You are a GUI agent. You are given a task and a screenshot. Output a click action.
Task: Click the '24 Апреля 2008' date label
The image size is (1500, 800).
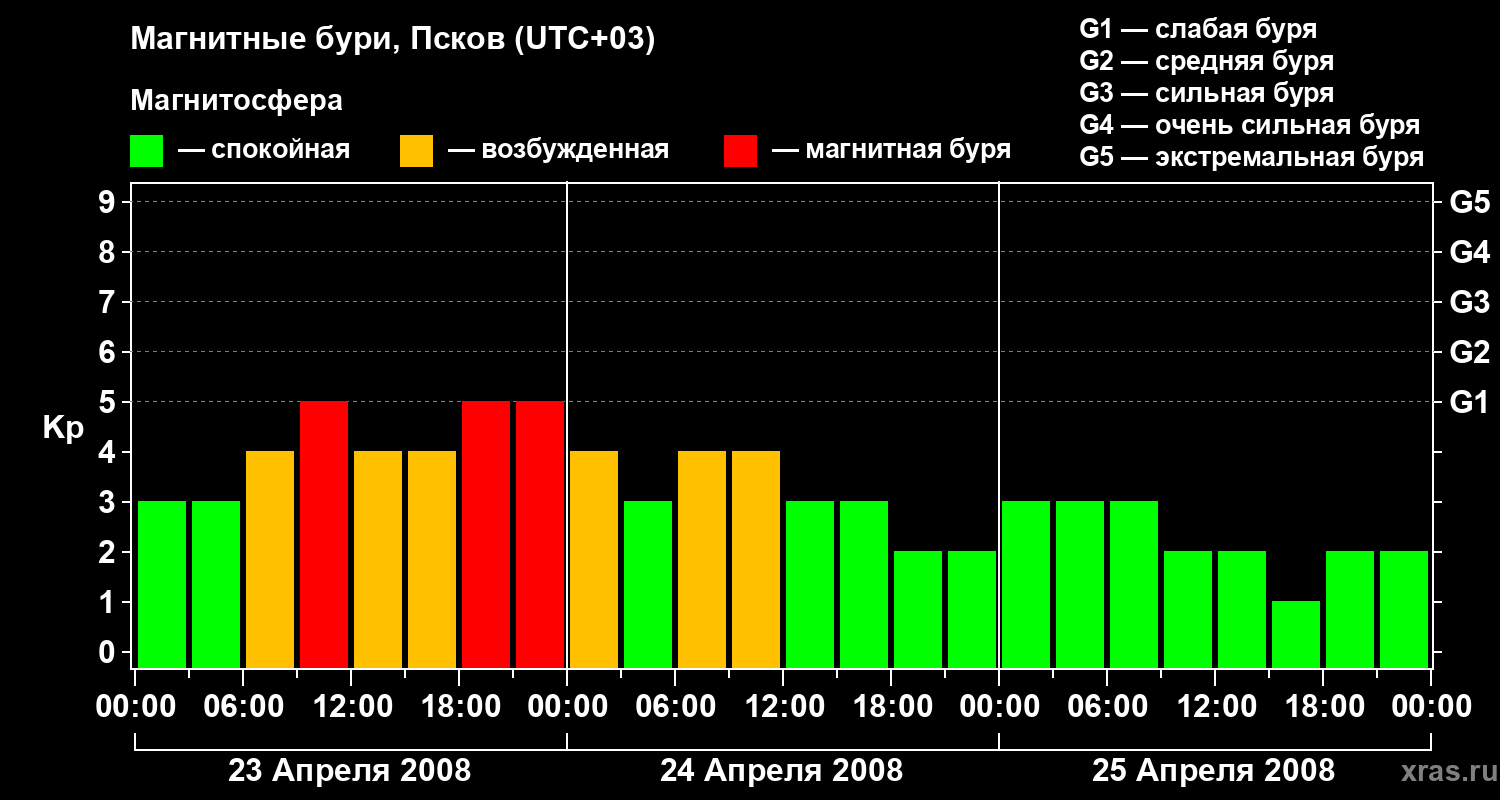pyautogui.click(x=782, y=771)
